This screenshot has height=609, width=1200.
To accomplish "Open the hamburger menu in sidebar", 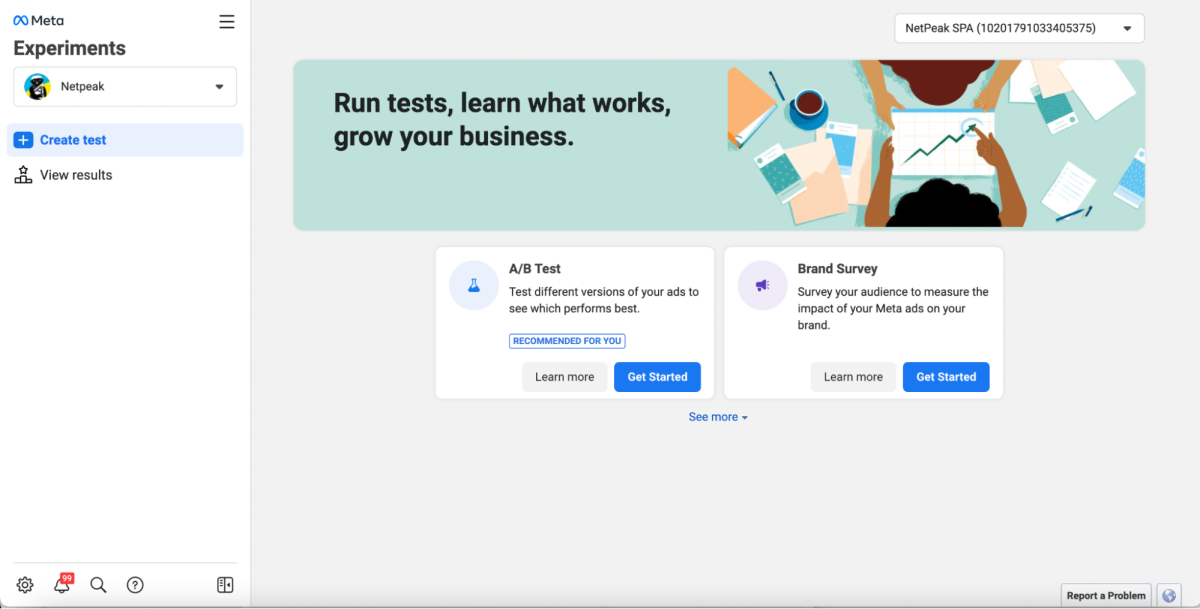I will tap(227, 21).
